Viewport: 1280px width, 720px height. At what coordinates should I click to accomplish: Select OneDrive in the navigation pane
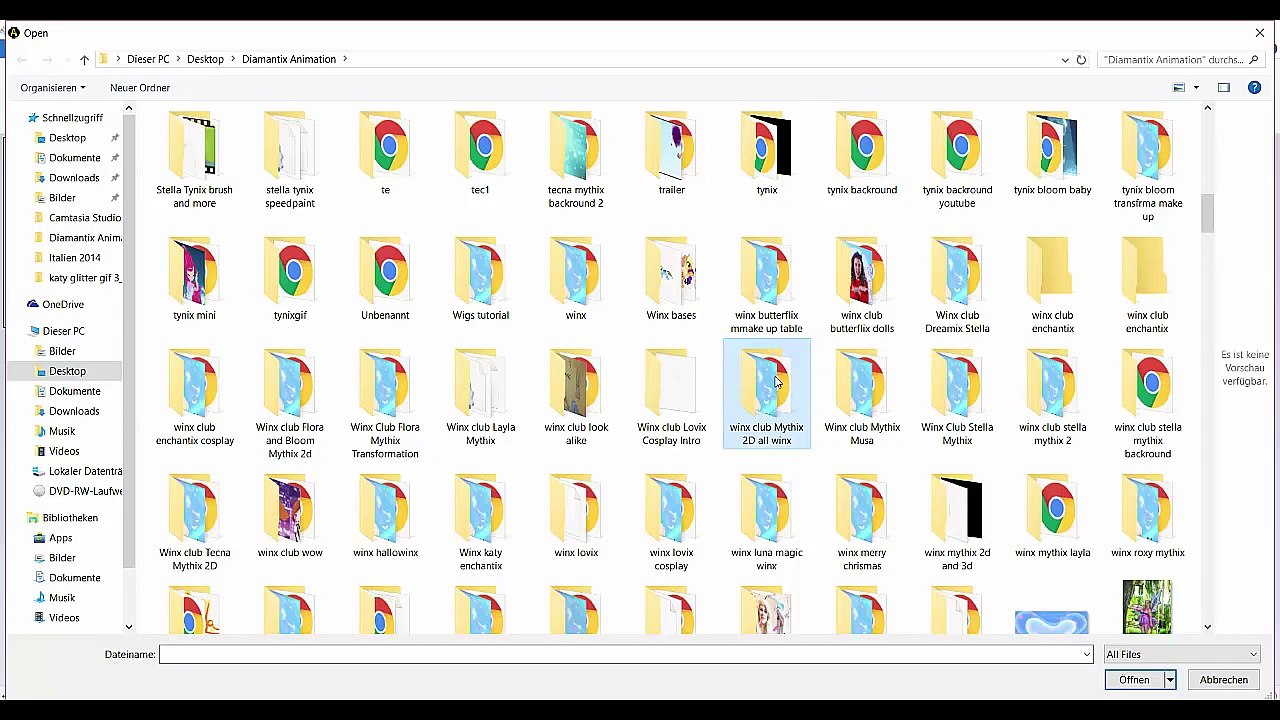pyautogui.click(x=63, y=304)
